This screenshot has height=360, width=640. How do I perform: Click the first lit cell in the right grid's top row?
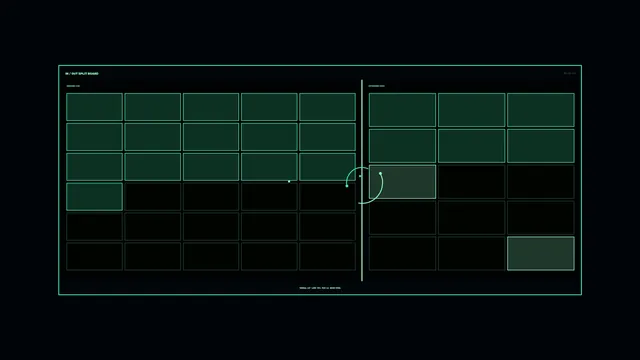pyautogui.click(x=402, y=110)
